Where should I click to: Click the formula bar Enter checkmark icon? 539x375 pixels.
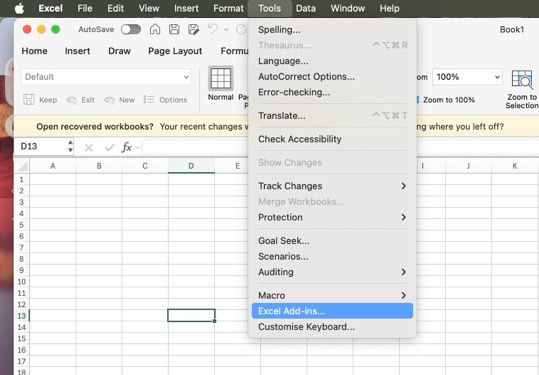109,148
